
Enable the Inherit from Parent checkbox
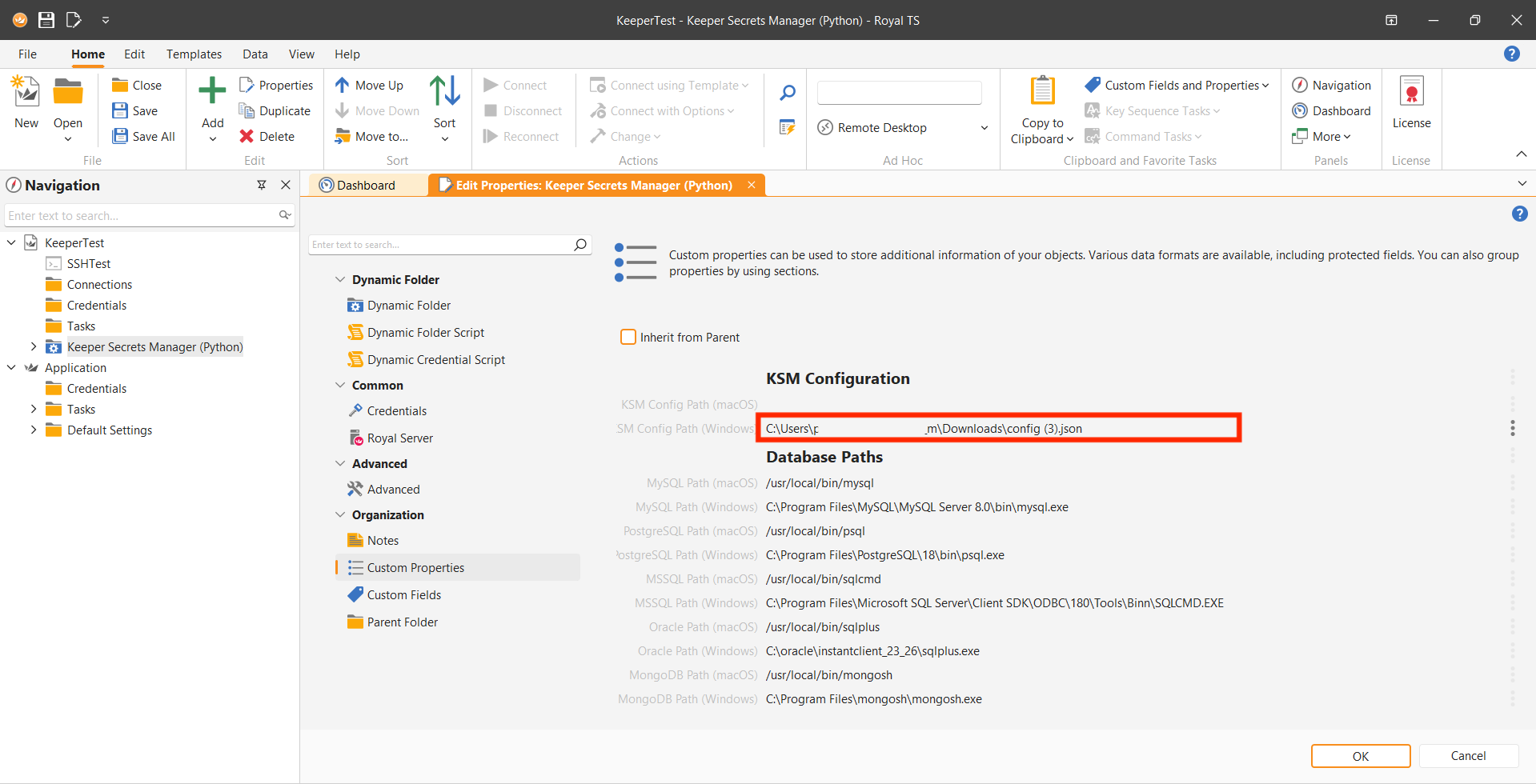[628, 338]
